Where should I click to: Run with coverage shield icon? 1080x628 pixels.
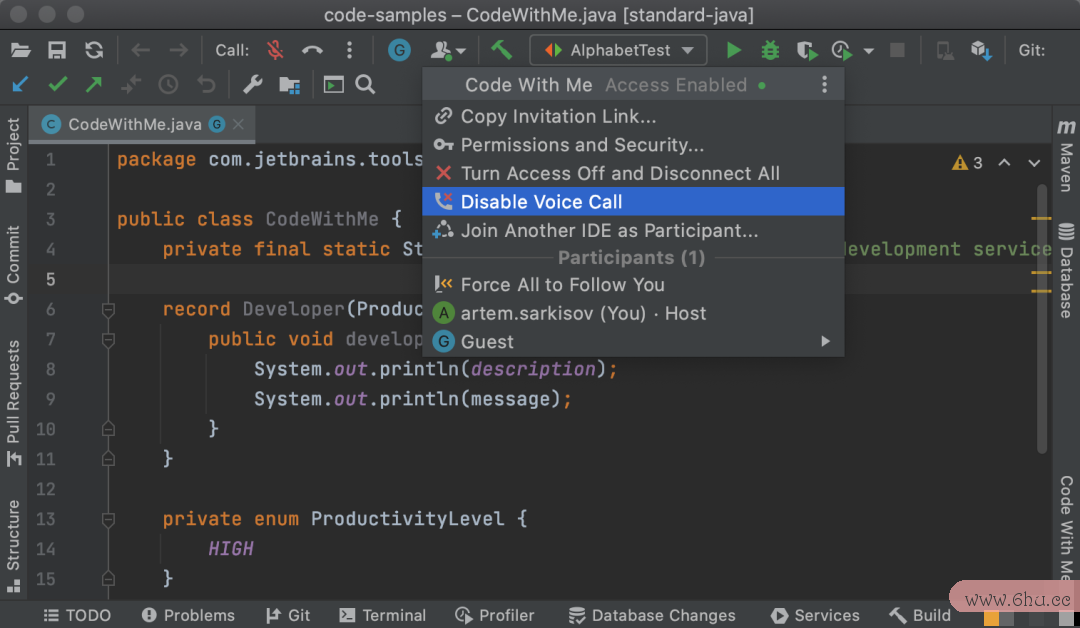tap(807, 50)
